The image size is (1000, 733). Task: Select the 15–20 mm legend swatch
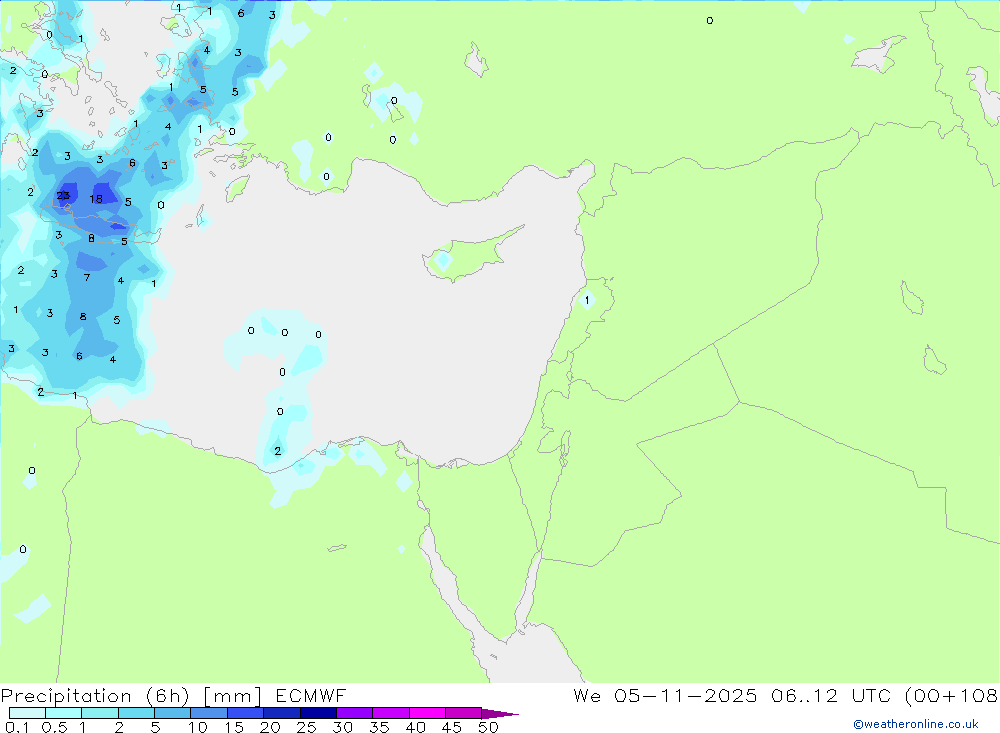pos(246,713)
